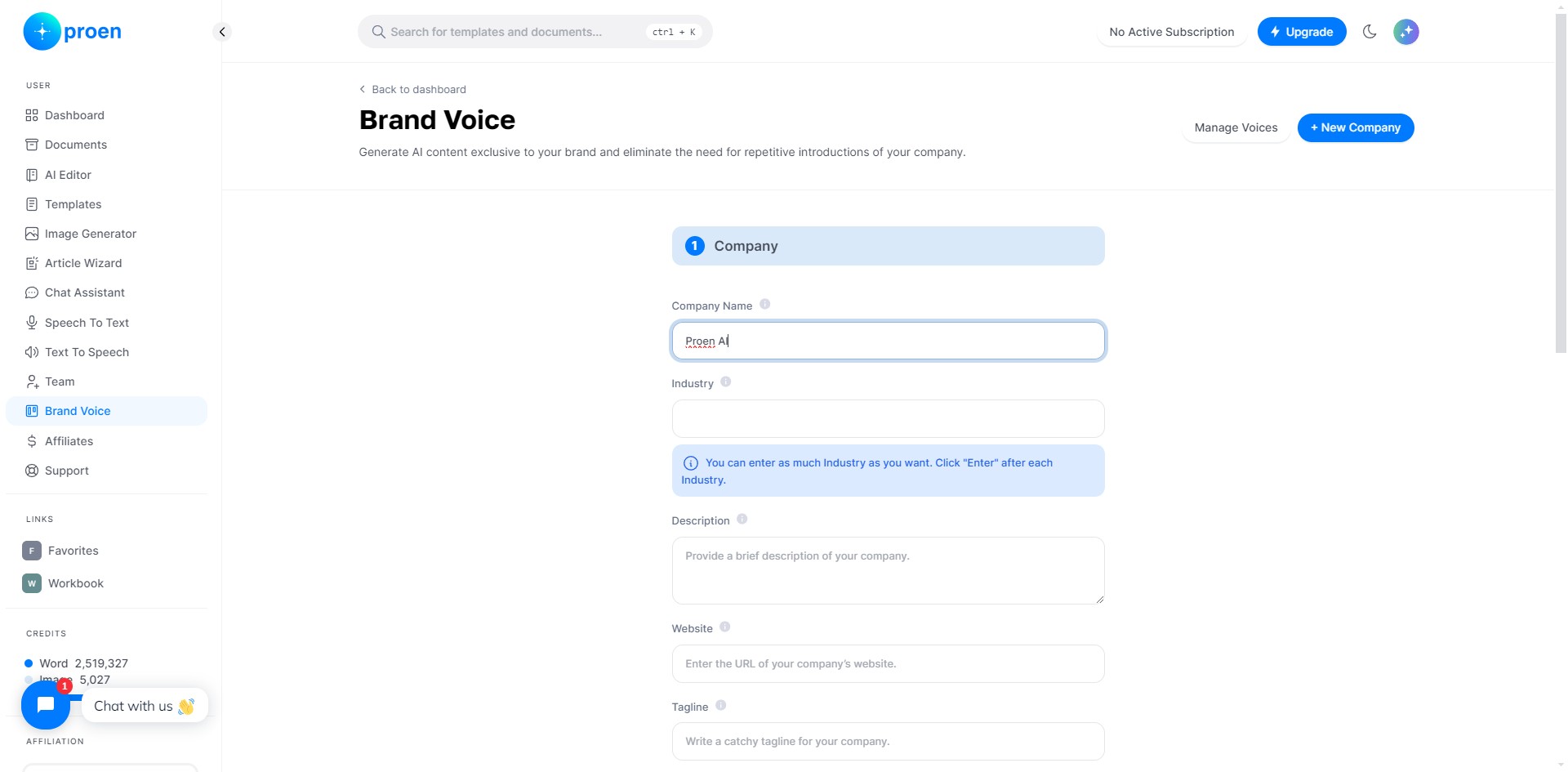Click the Chat Assistant bubble icon

[x=32, y=292]
